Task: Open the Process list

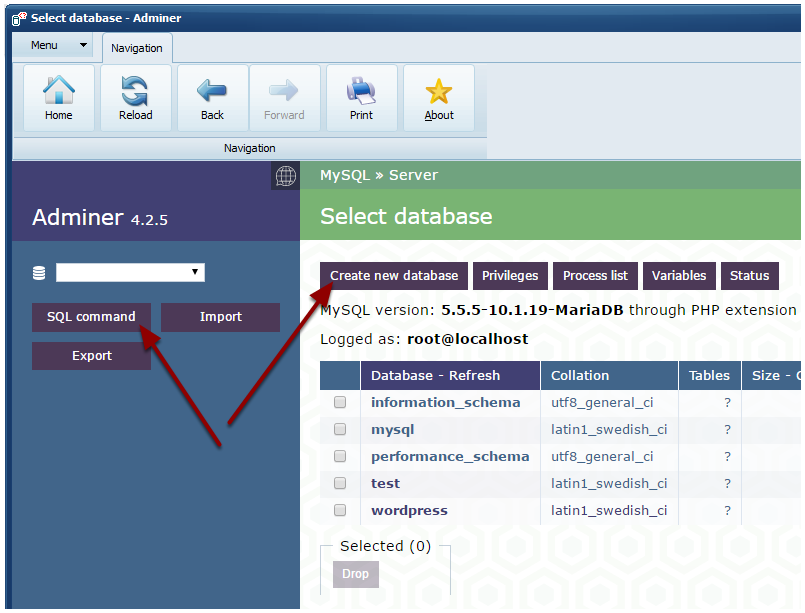Action: 594,276
